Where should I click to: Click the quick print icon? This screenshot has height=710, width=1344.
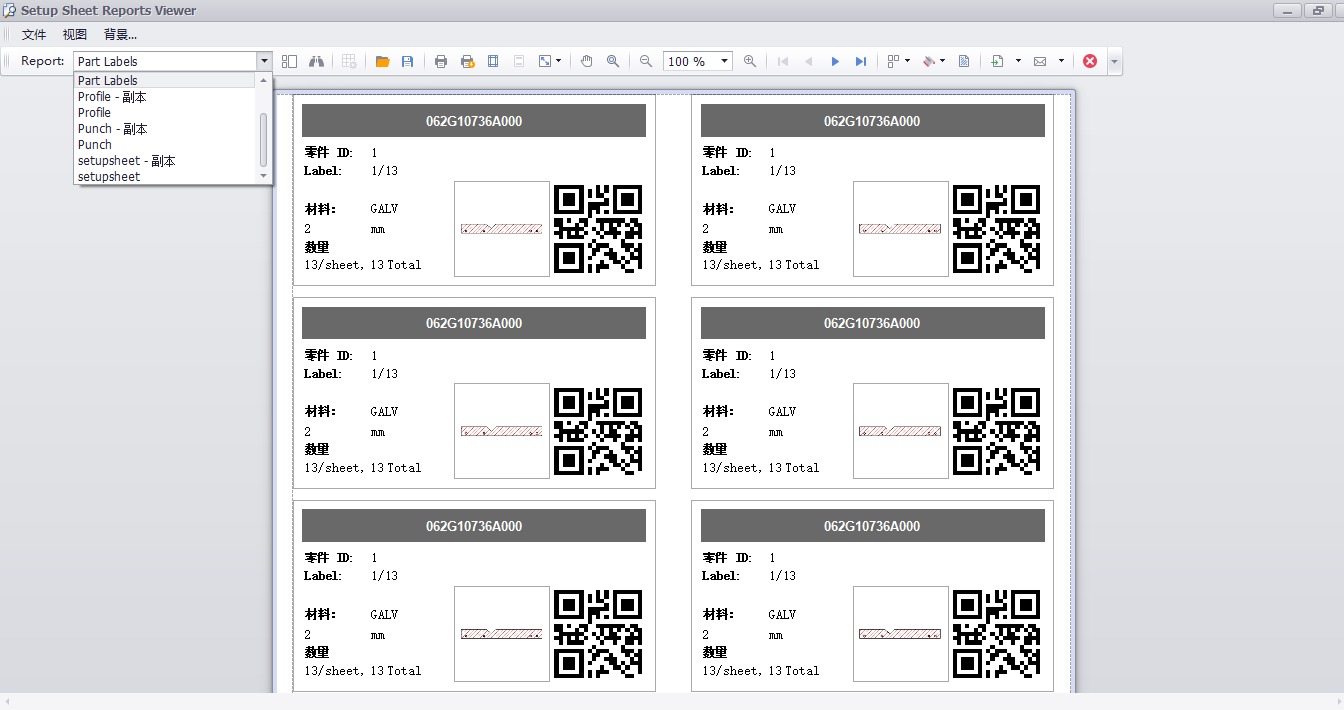click(x=467, y=61)
